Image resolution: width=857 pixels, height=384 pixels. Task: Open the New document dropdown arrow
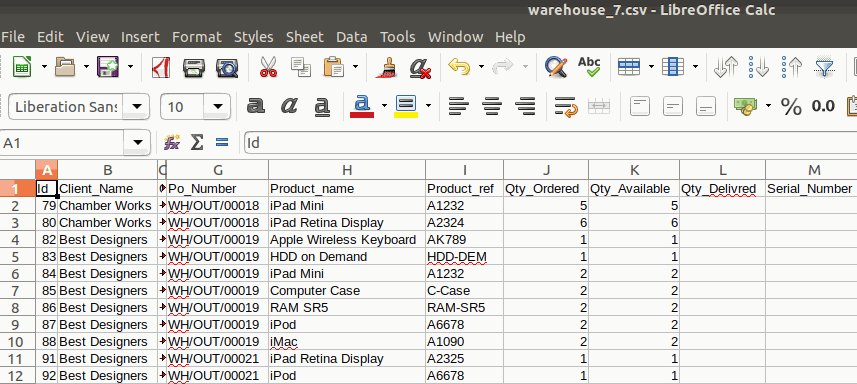point(44,67)
